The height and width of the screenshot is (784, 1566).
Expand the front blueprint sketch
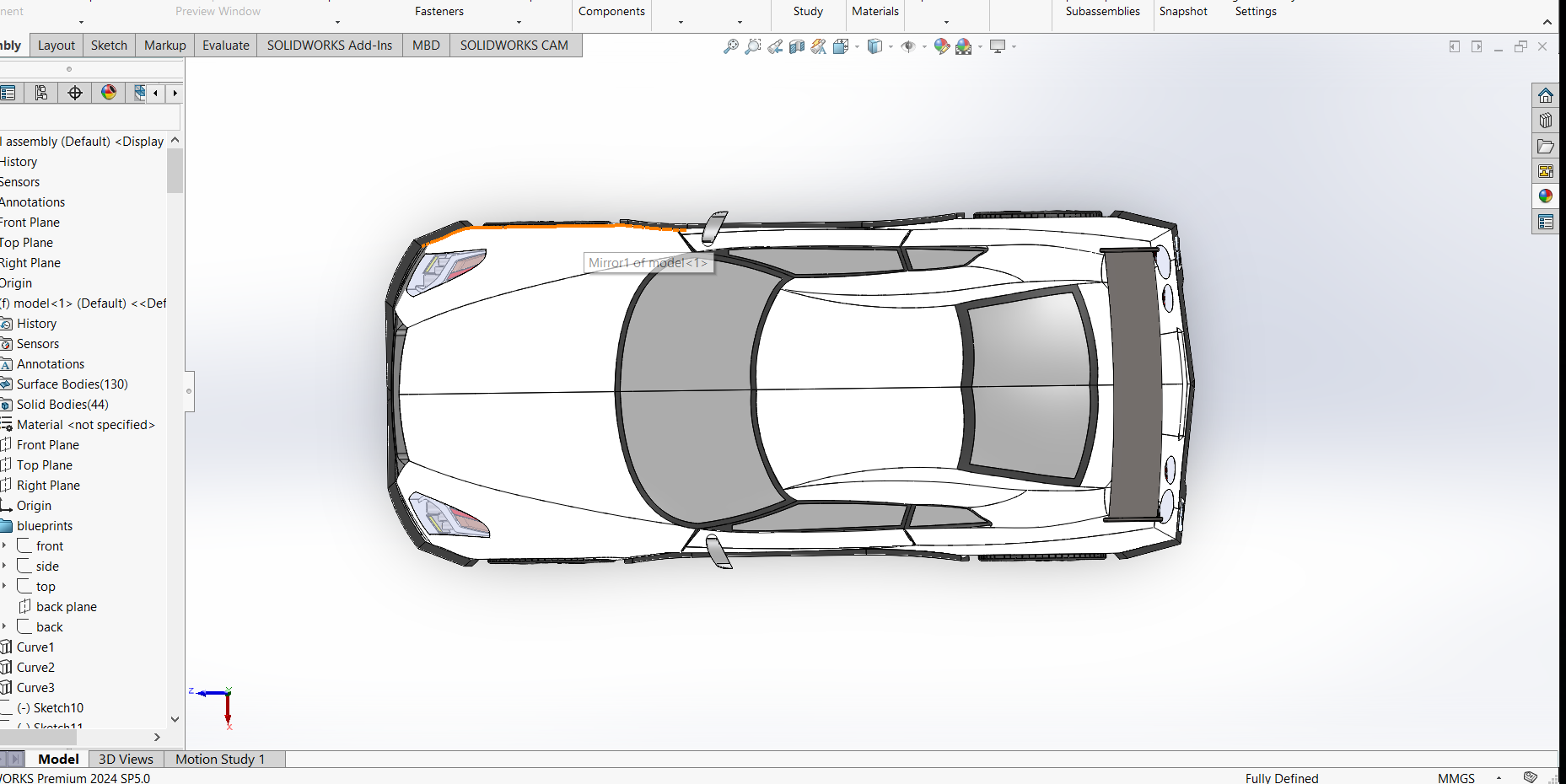coord(5,545)
